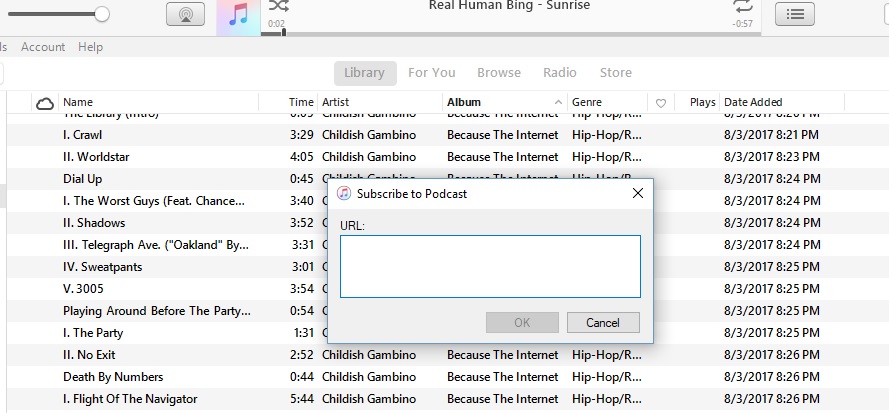Click the 'Real Human Bing - Sunrise' title
Screen dimensions: 889x413
[x=509, y=6]
